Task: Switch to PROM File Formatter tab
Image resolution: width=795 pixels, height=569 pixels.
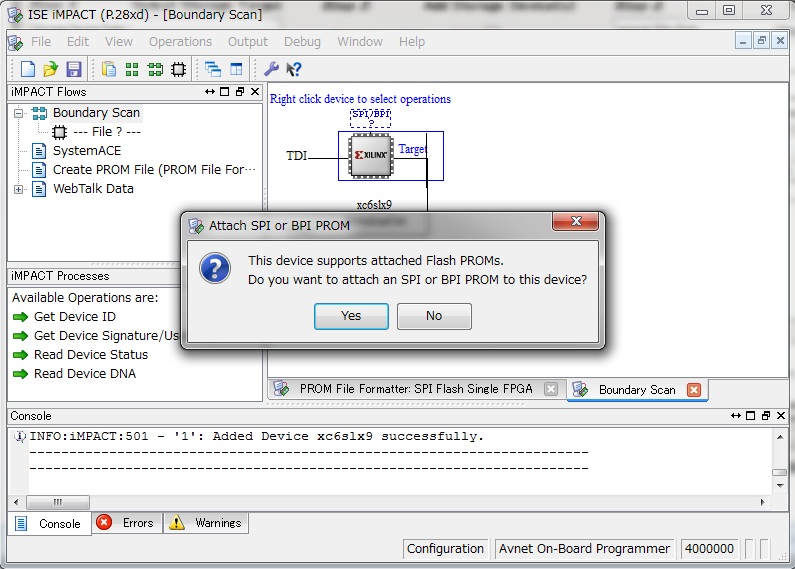Action: pos(416,389)
